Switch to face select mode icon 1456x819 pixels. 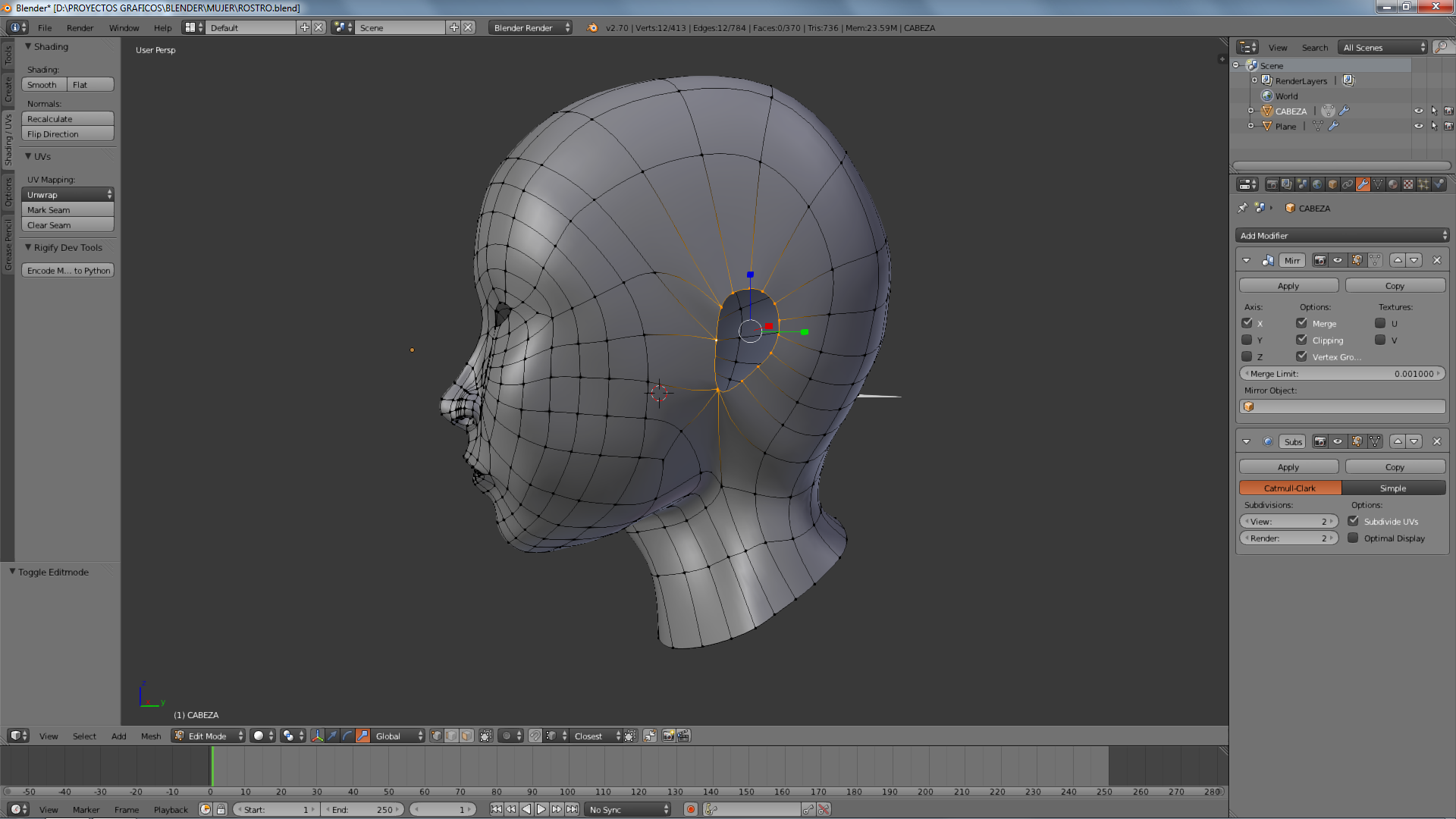coord(466,736)
